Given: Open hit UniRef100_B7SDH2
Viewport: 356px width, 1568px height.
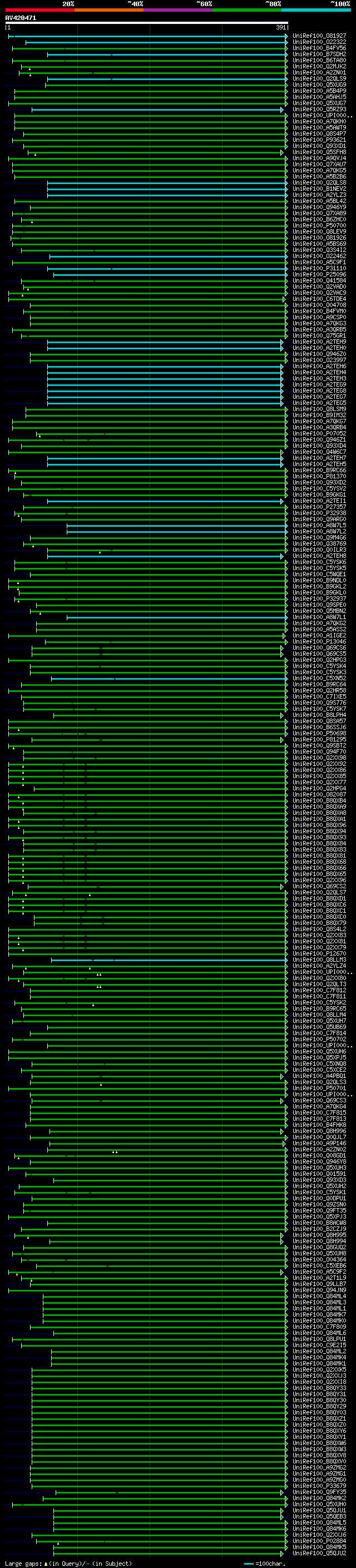Looking at the screenshot, I should click(x=319, y=54).
